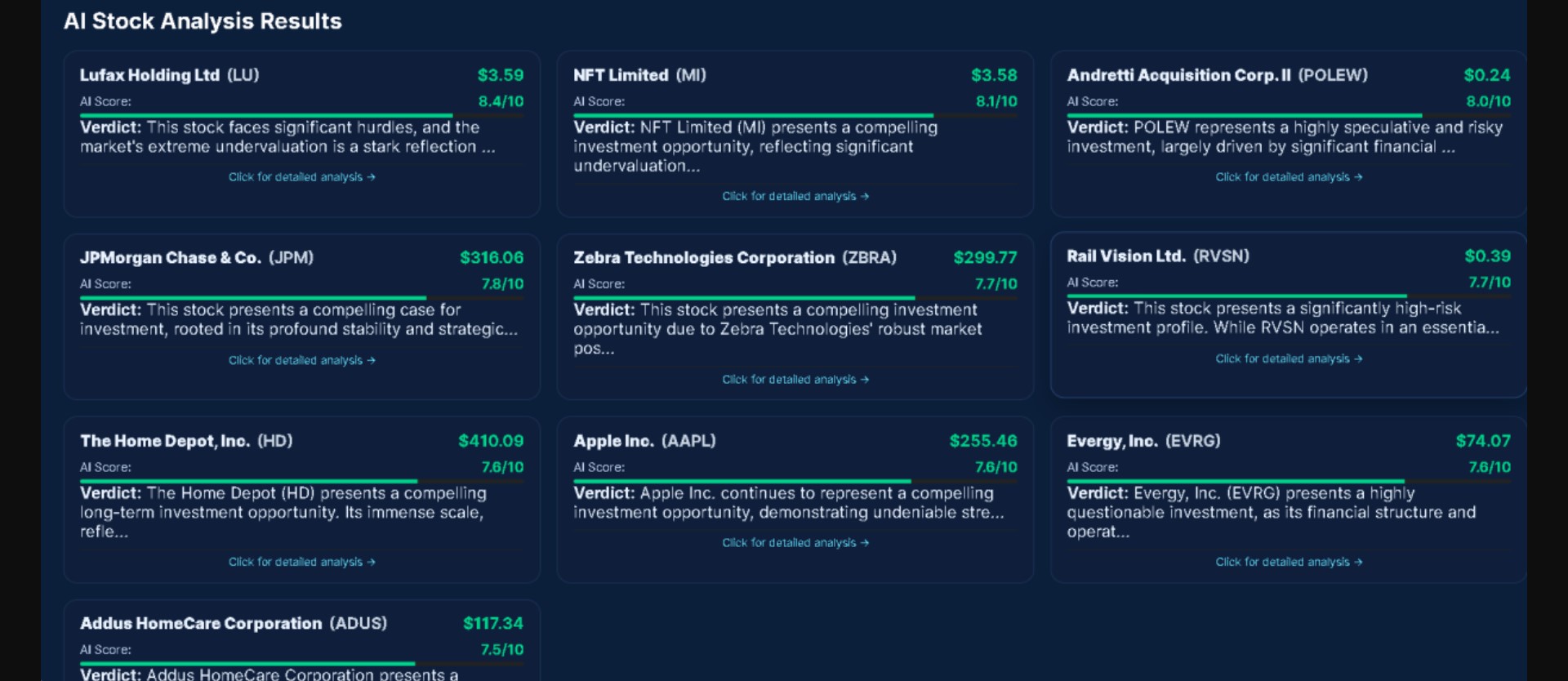Viewport: 1568px width, 681px height.
Task: Click JPMorgan's AI score progress bar
Action: (x=301, y=298)
